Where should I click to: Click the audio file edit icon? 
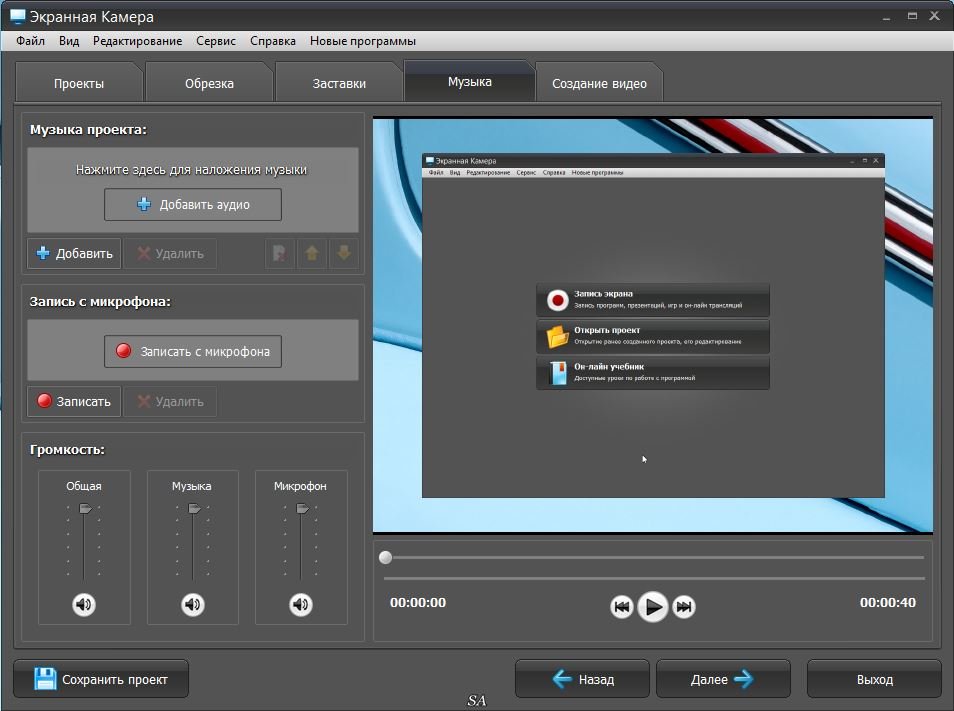tap(280, 254)
